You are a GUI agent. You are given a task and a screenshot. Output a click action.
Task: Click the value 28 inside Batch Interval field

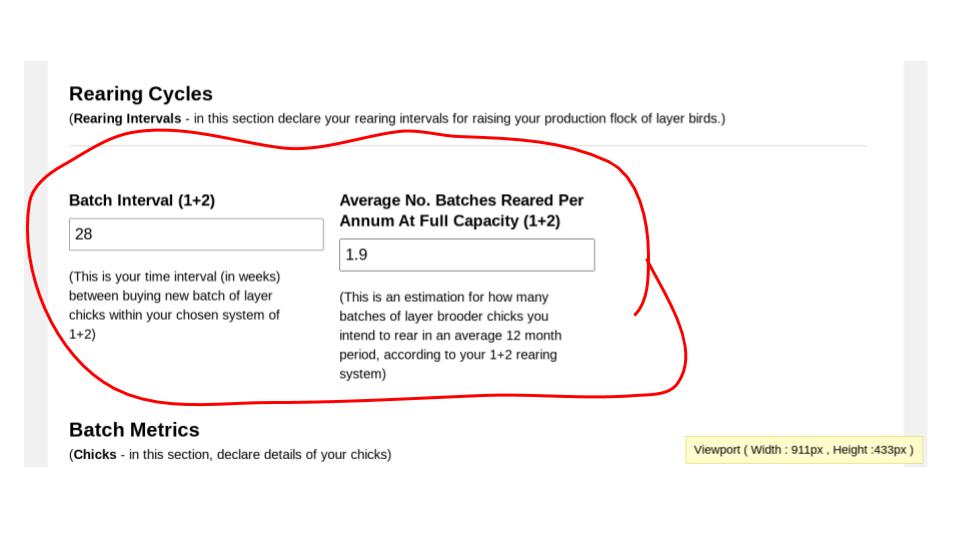[84, 234]
